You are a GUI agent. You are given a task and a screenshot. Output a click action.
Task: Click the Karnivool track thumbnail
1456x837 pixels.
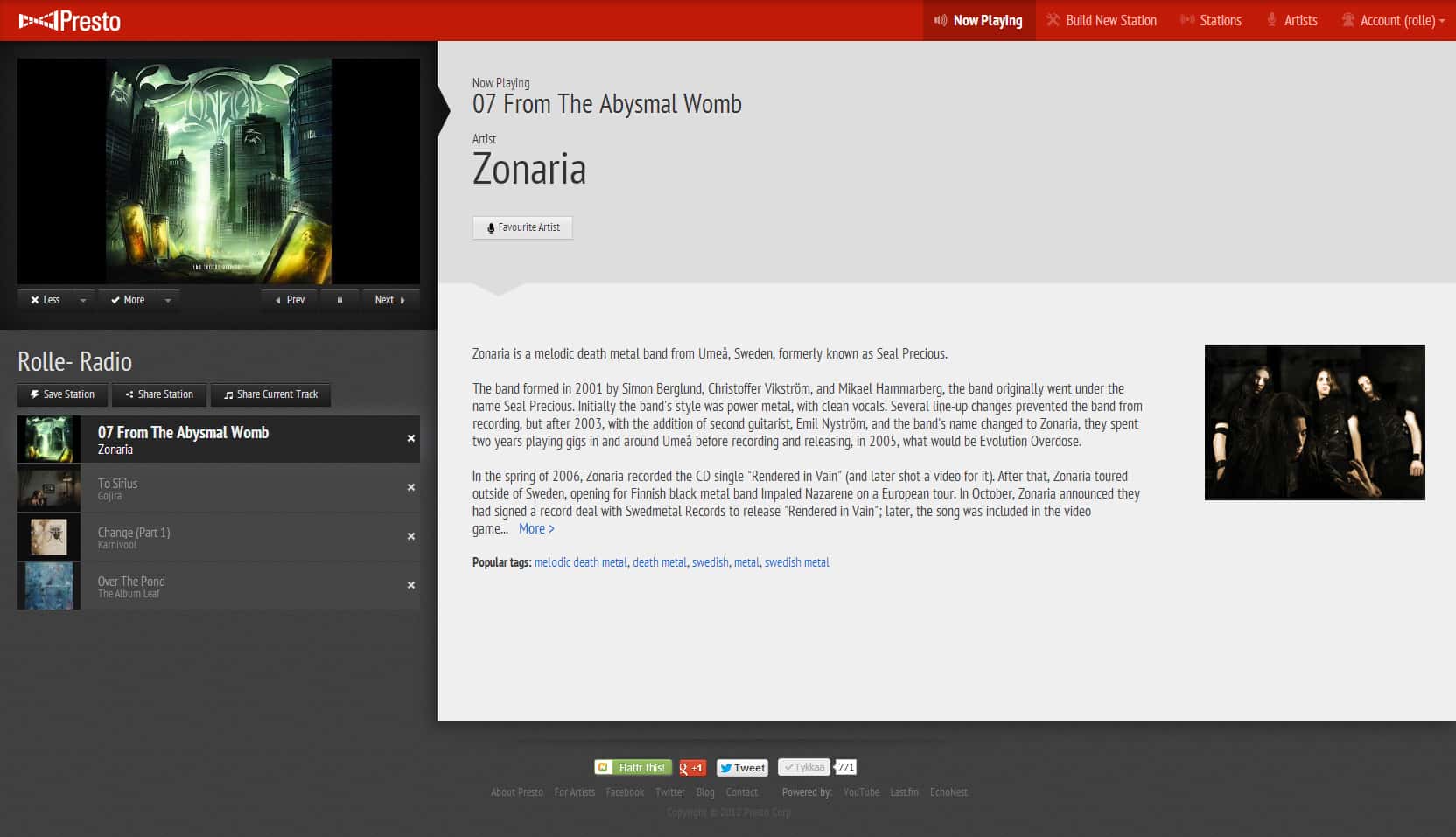coord(49,537)
